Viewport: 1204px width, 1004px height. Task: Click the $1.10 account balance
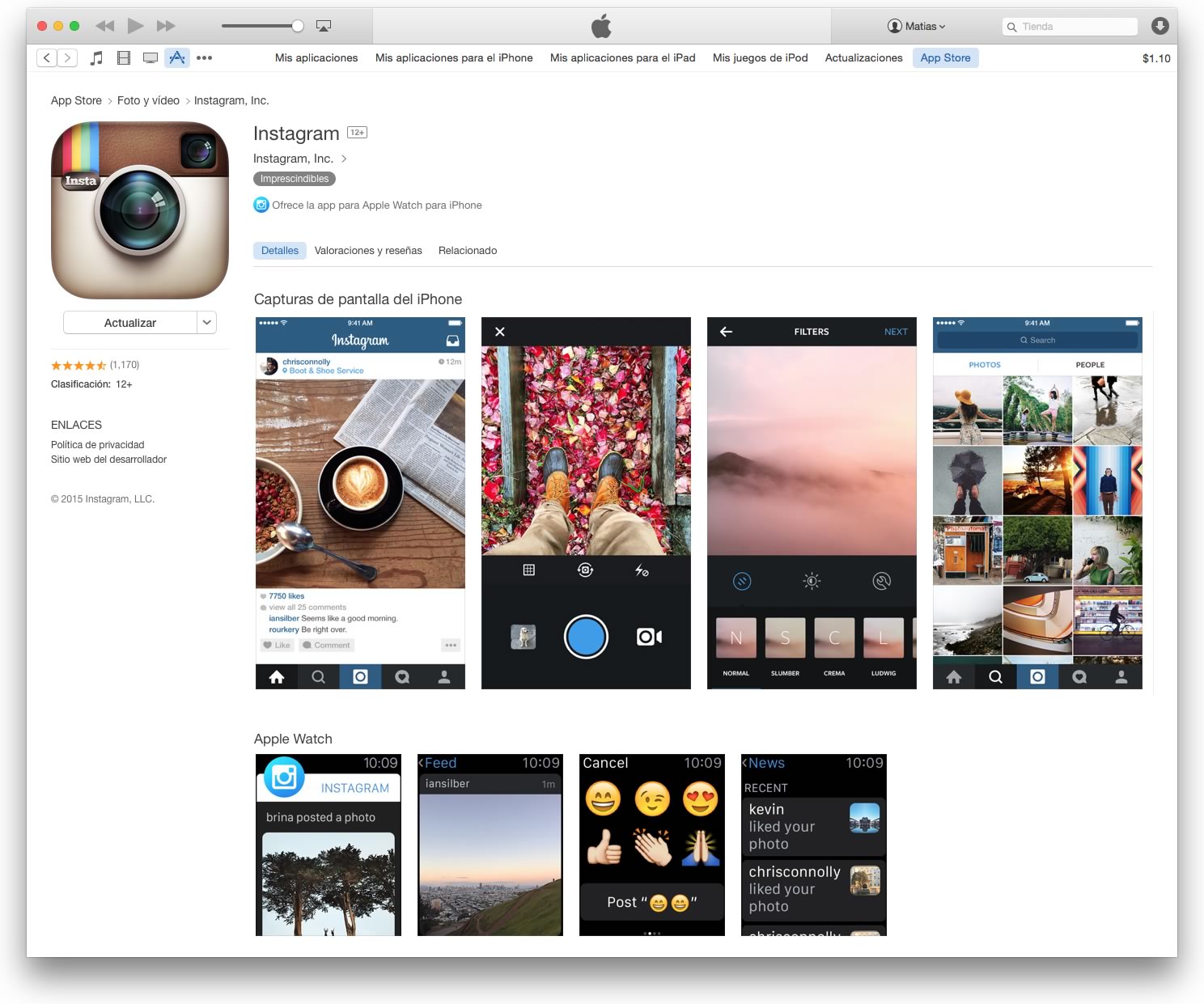pos(1156,58)
